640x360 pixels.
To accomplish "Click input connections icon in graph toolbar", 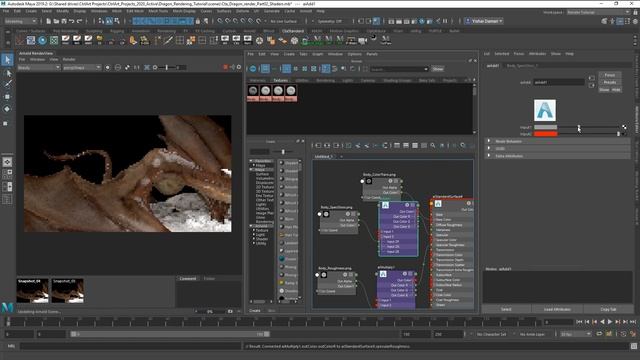I will pos(318,145).
